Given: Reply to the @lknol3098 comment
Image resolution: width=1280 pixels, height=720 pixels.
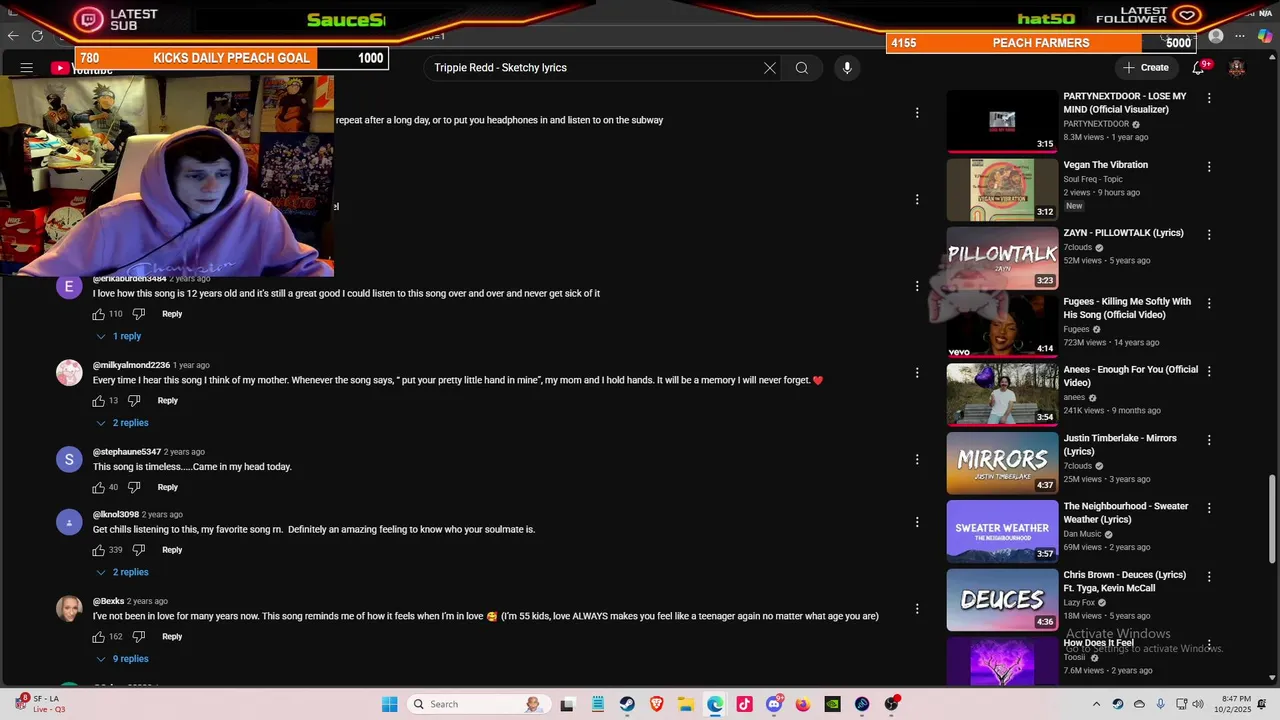Looking at the screenshot, I should (172, 550).
